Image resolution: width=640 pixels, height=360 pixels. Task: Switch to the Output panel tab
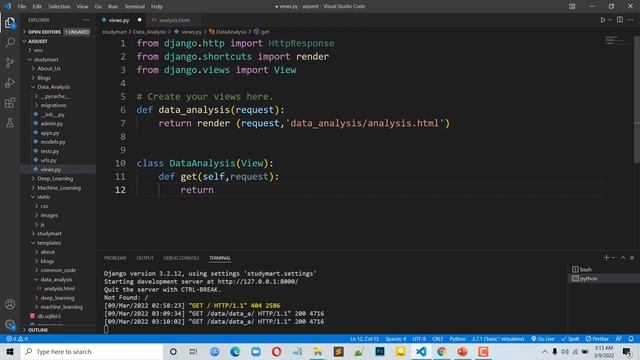pos(145,258)
